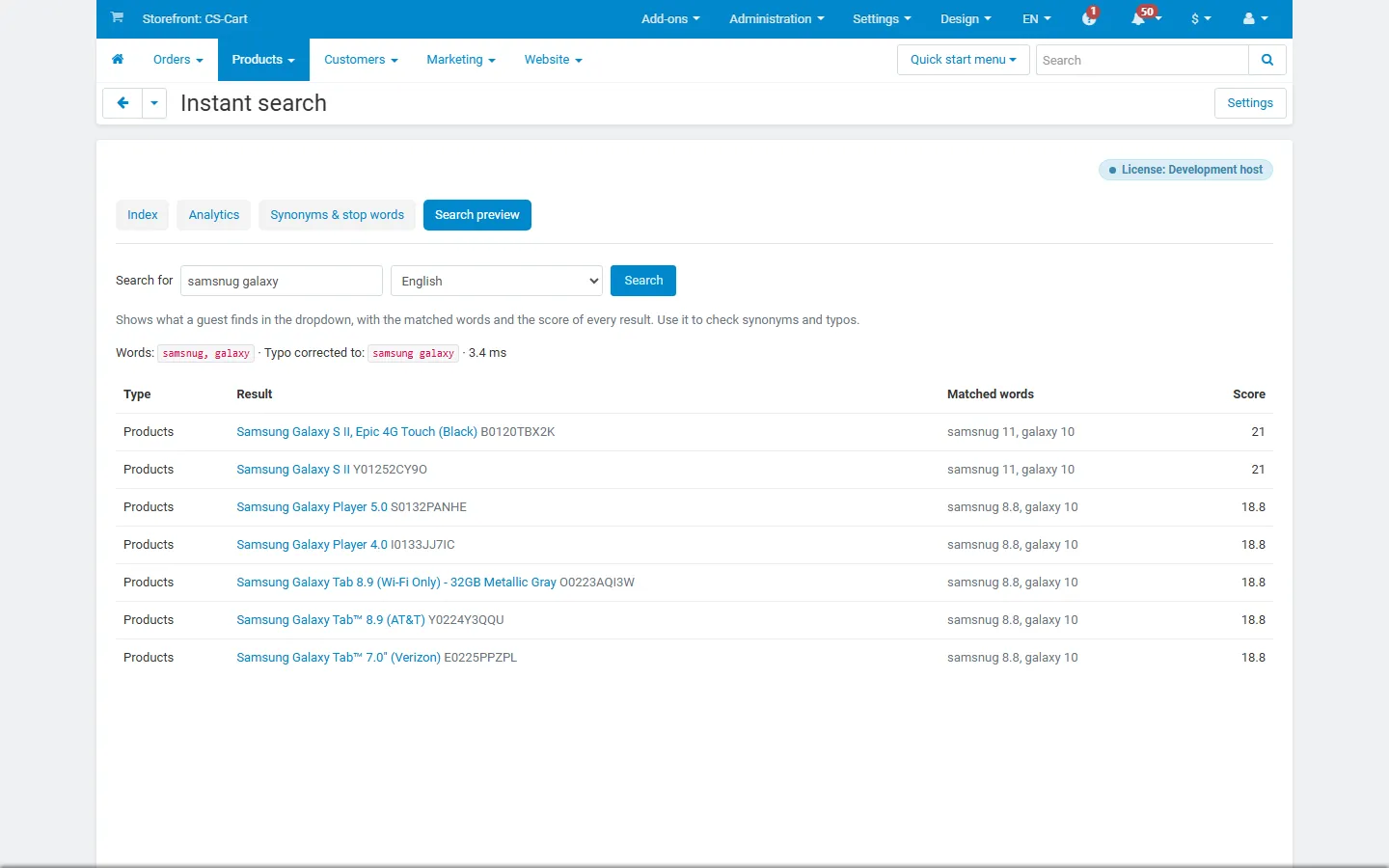Click the Search for input field
Image resolution: width=1389 pixels, height=868 pixels.
click(282, 281)
